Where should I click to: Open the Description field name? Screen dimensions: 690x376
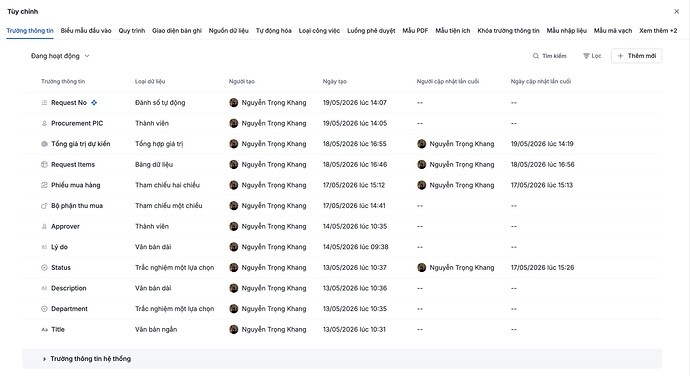(x=69, y=288)
